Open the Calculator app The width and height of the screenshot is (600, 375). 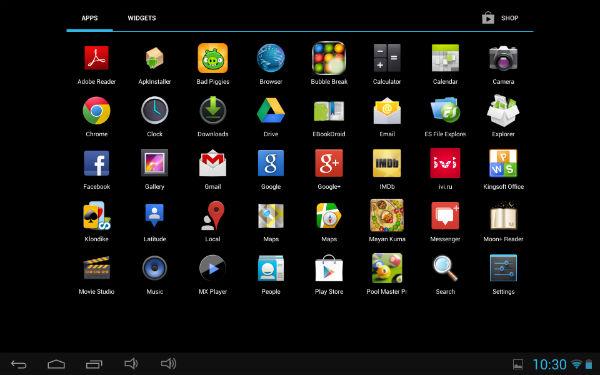(387, 58)
